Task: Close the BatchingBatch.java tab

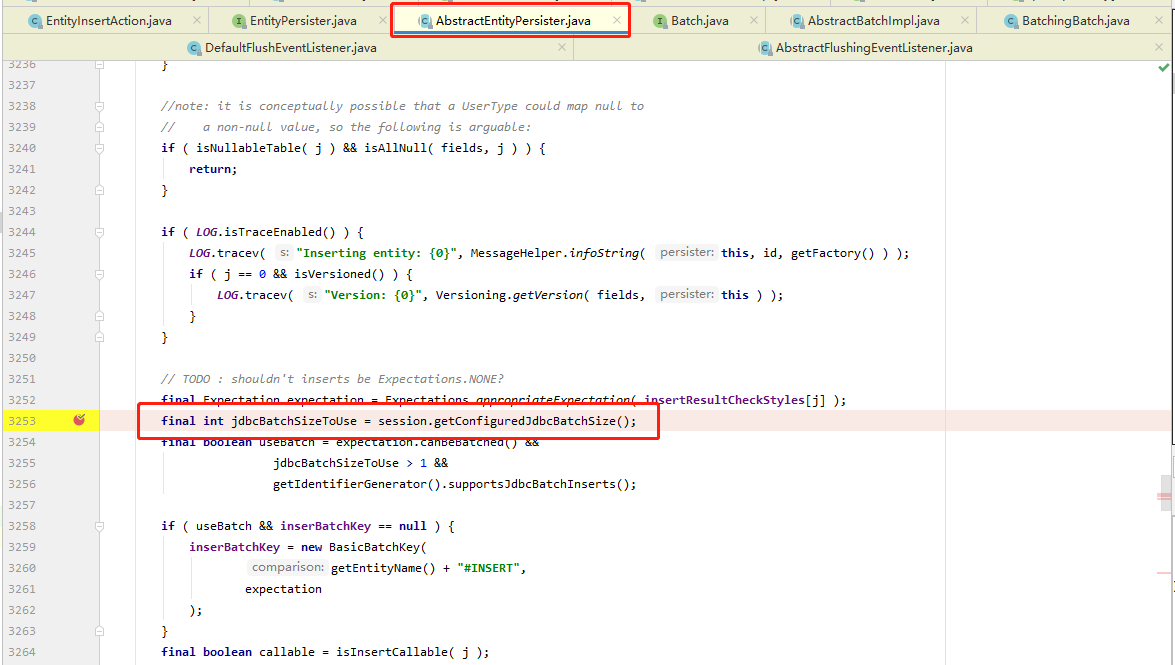Action: tap(1159, 20)
